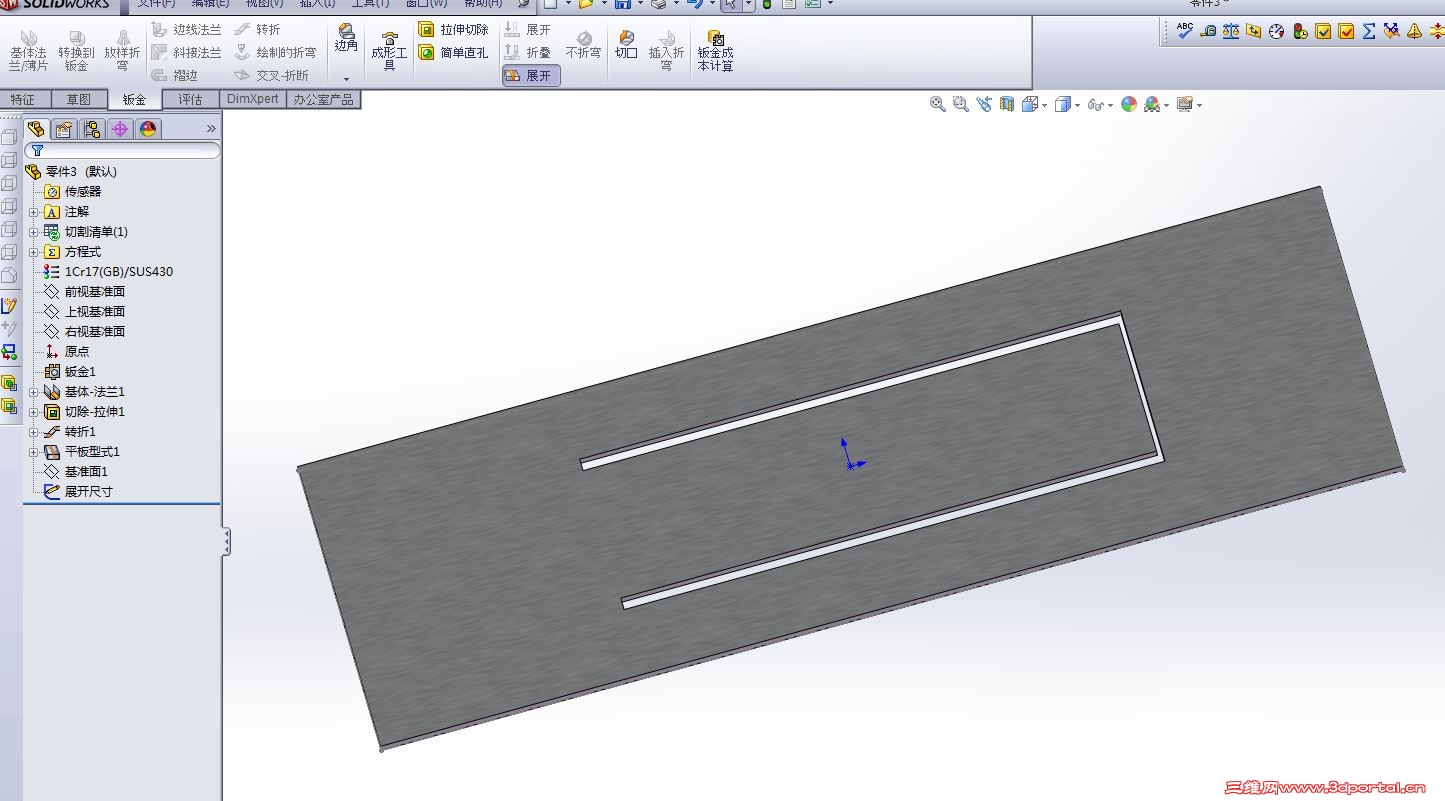Screen dimensions: 1445x801
Task: Click the Extruded Cut (拉伸切除) tool
Action: click(x=454, y=30)
